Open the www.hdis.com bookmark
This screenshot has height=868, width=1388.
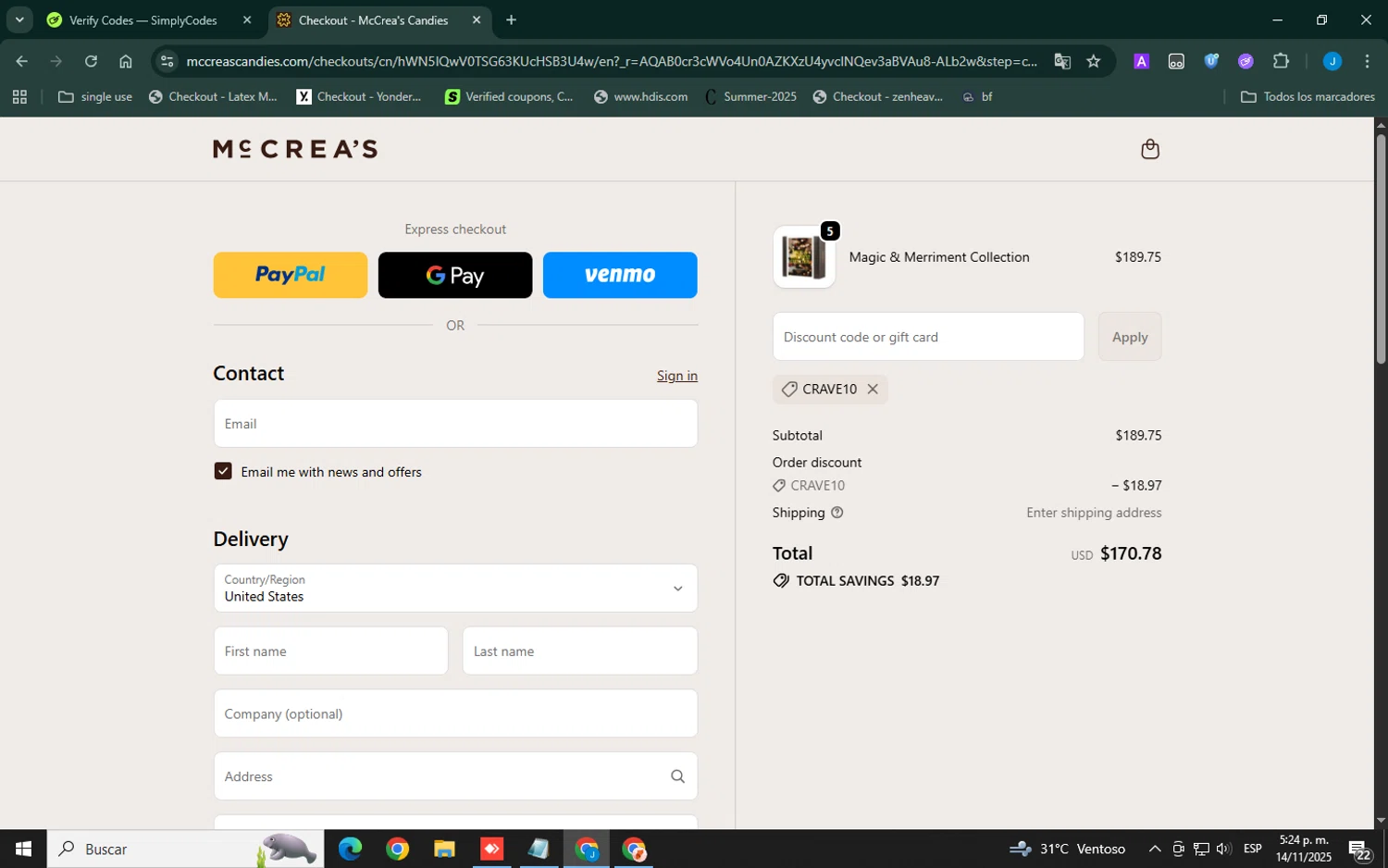(641, 97)
